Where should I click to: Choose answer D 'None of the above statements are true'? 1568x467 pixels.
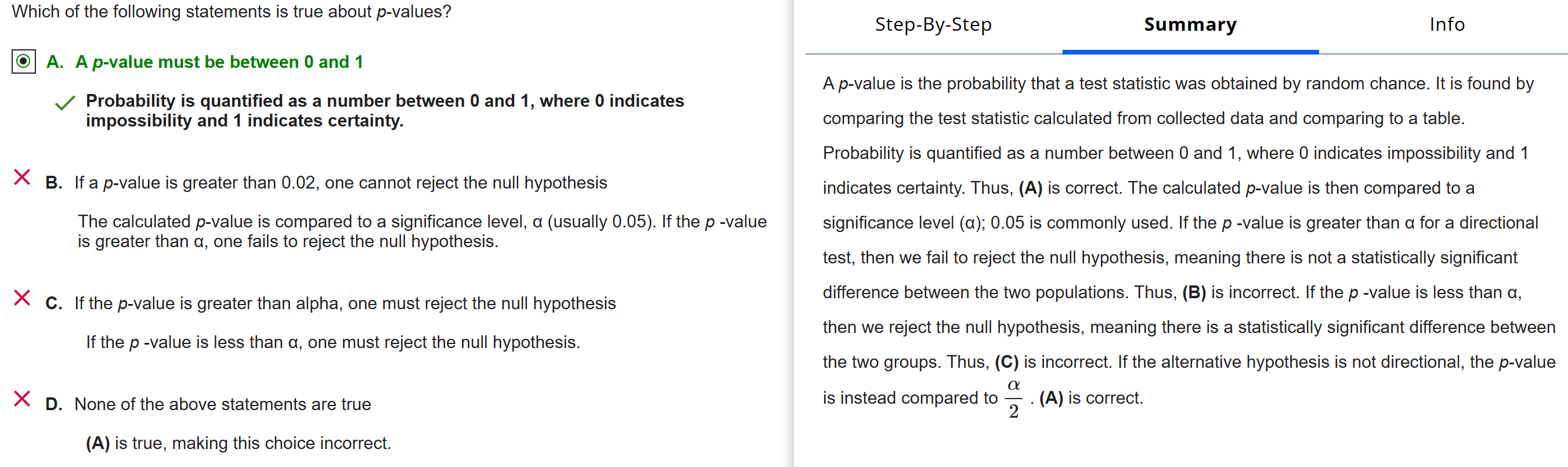(x=222, y=404)
